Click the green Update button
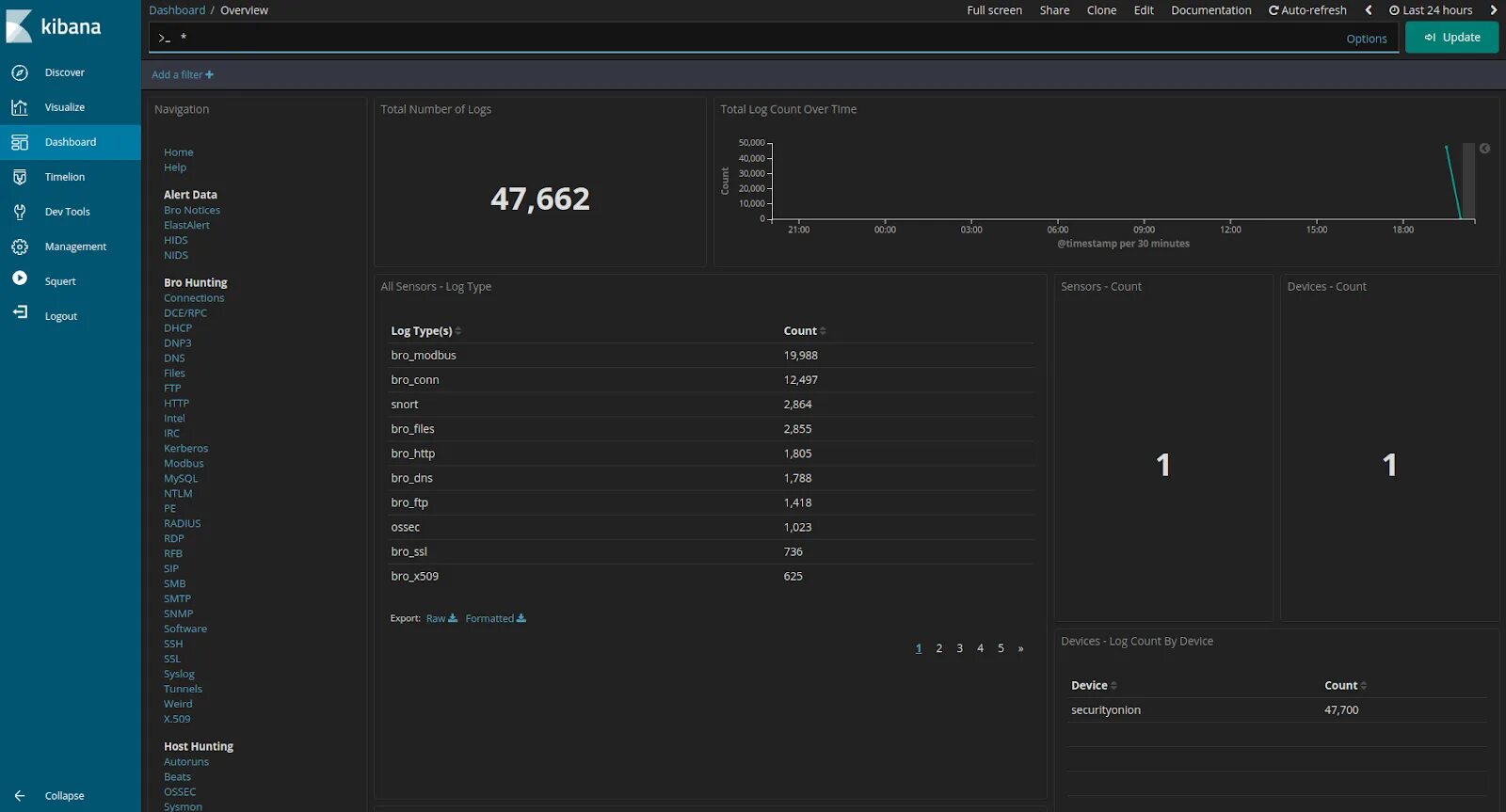This screenshot has height=812, width=1506. click(x=1451, y=38)
